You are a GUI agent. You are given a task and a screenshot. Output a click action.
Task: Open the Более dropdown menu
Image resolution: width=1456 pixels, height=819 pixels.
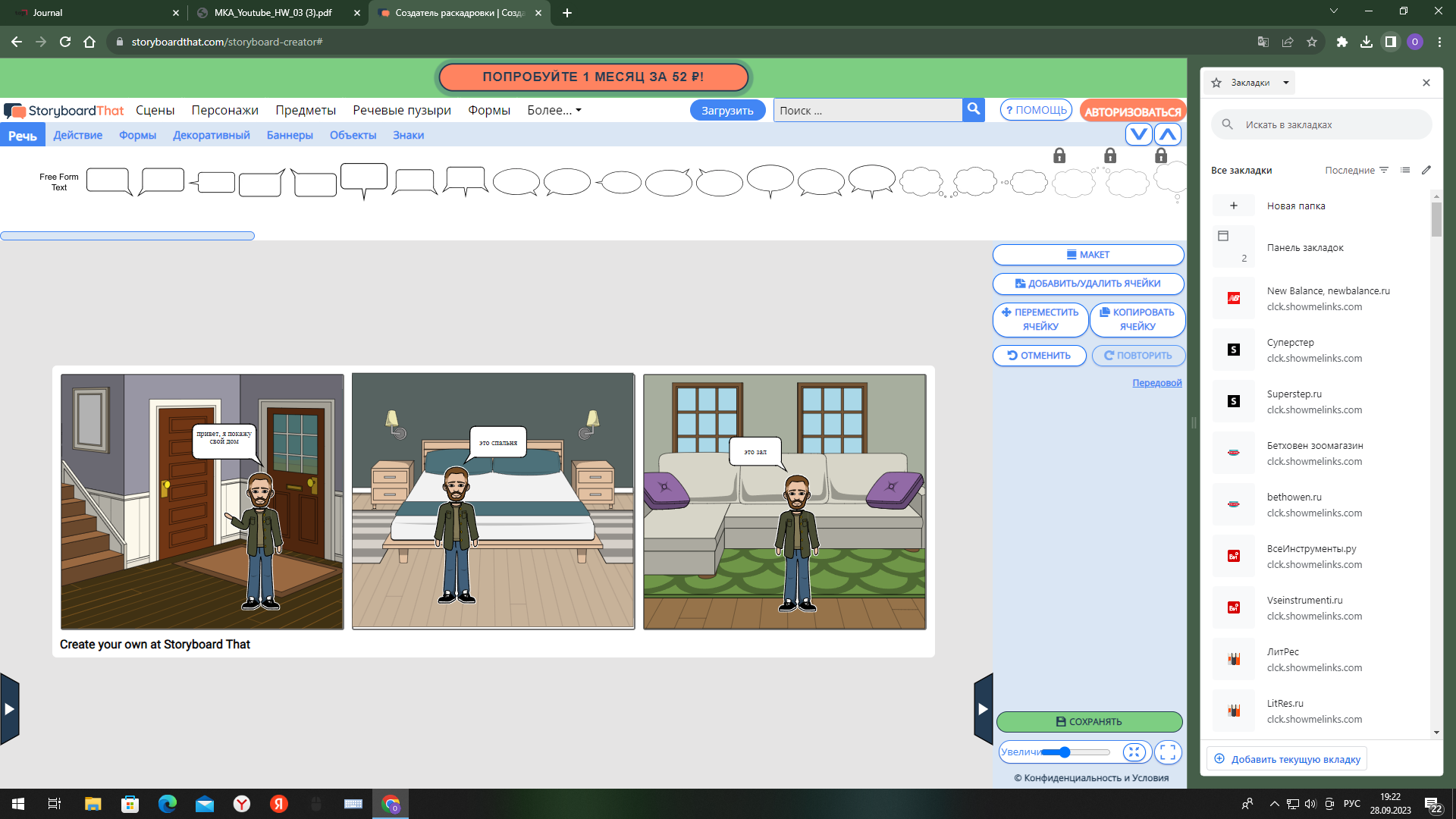[554, 110]
